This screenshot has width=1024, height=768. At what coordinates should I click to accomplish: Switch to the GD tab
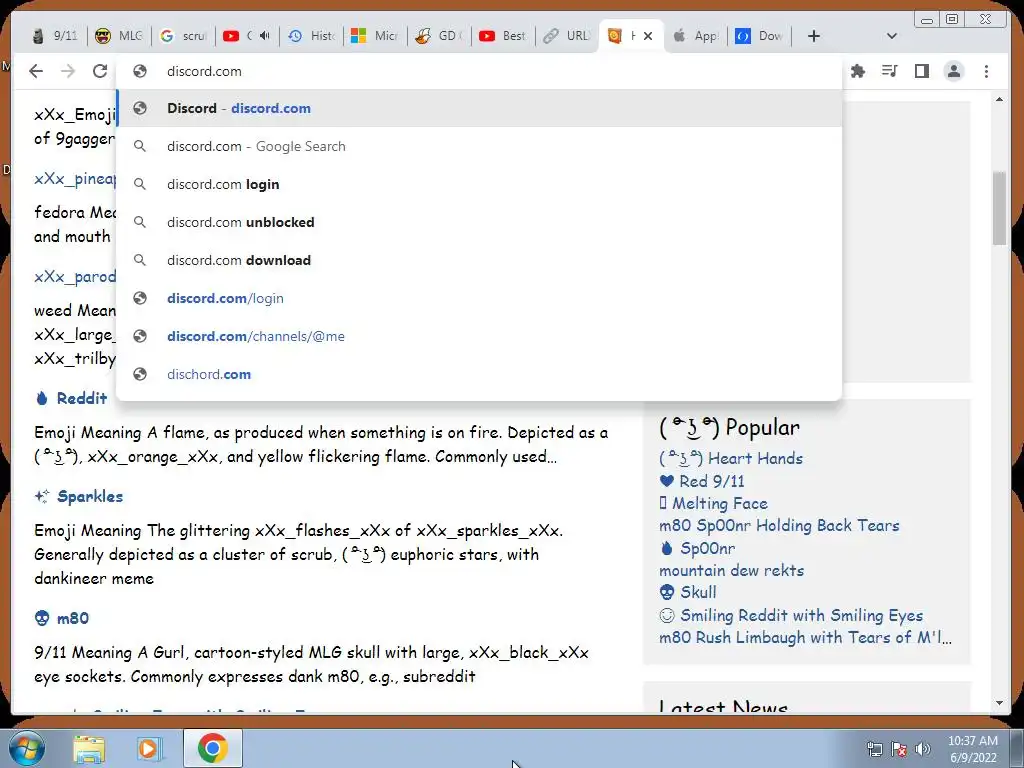point(440,36)
